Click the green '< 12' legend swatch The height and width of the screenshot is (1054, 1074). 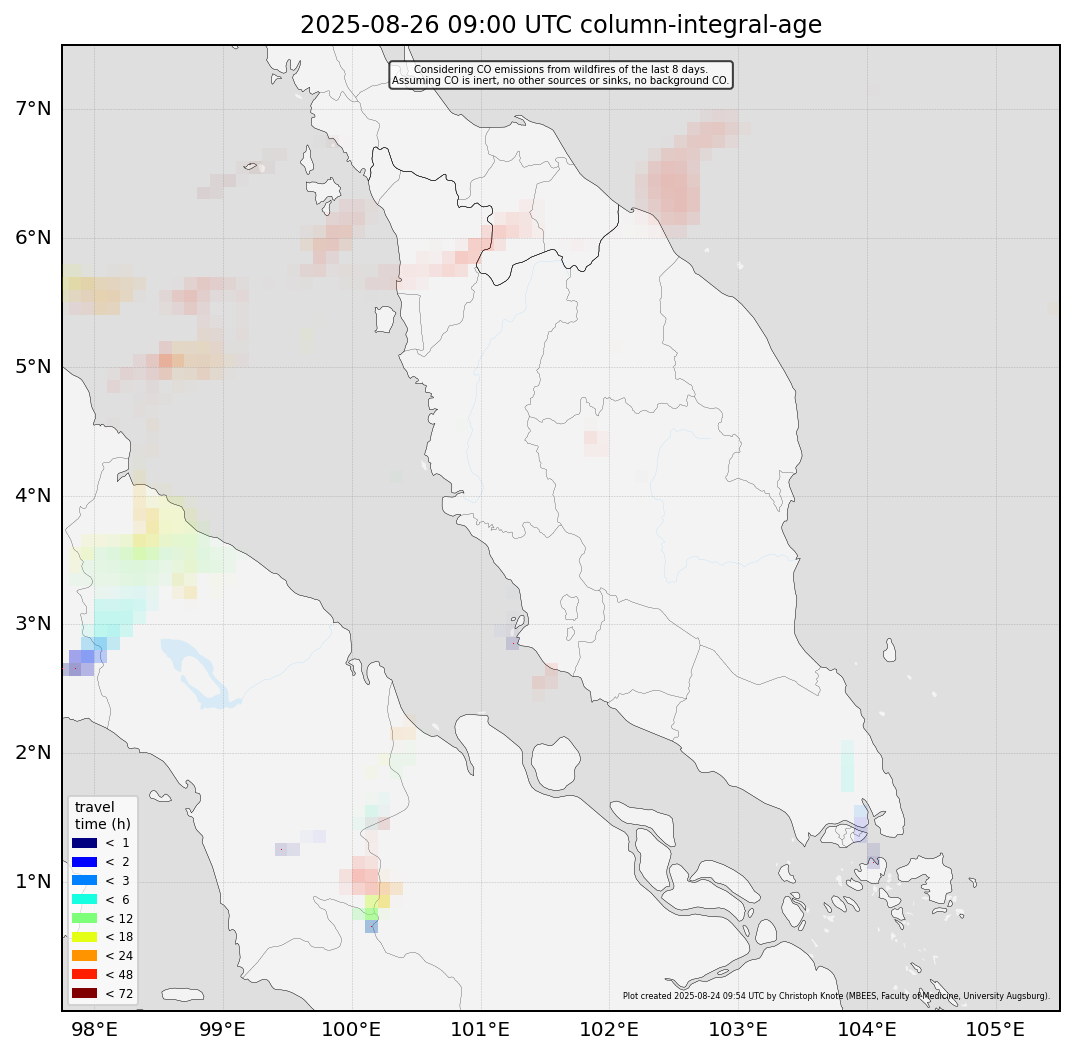(84, 918)
